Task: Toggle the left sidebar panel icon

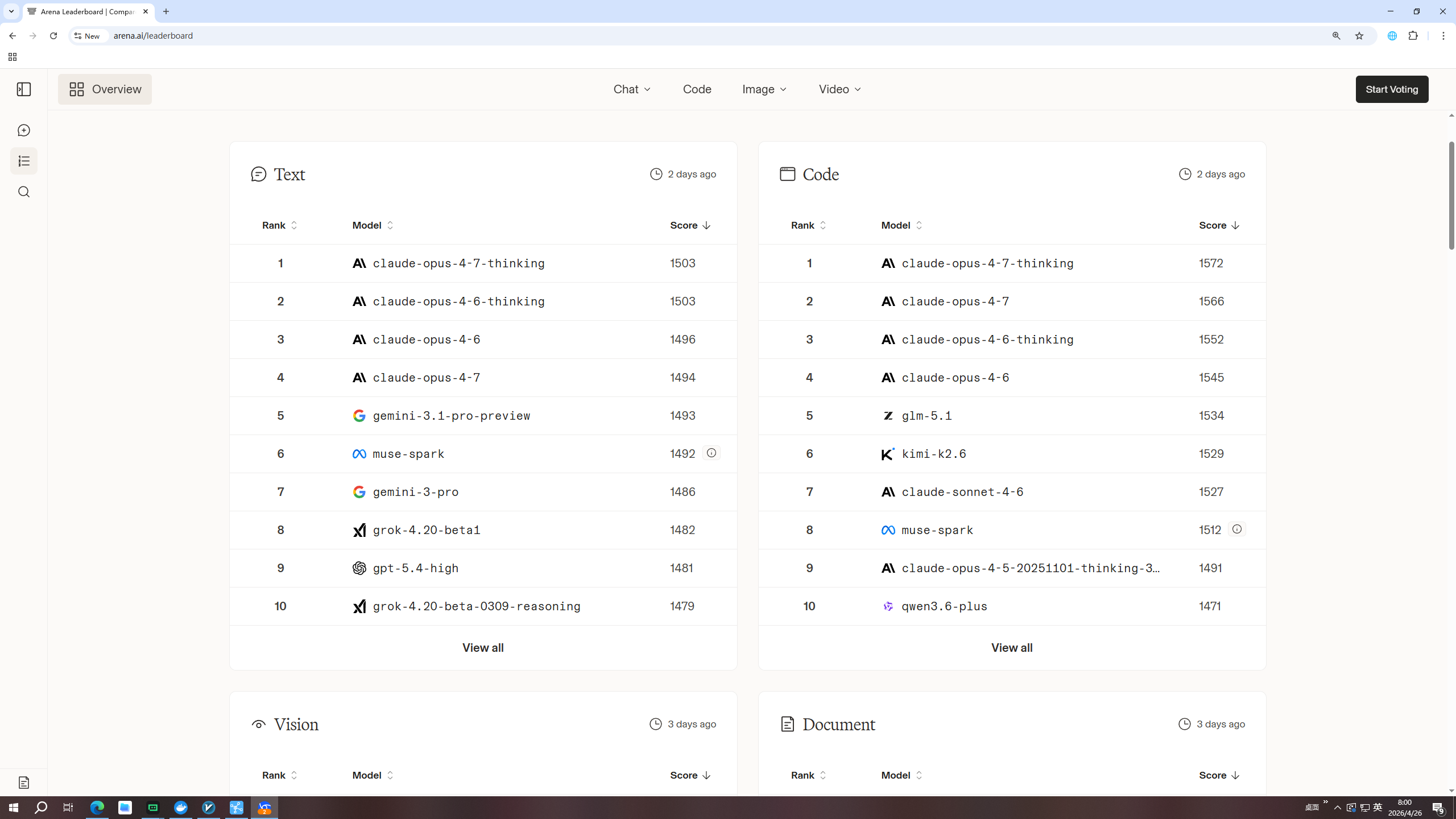Action: pyautogui.click(x=23, y=89)
